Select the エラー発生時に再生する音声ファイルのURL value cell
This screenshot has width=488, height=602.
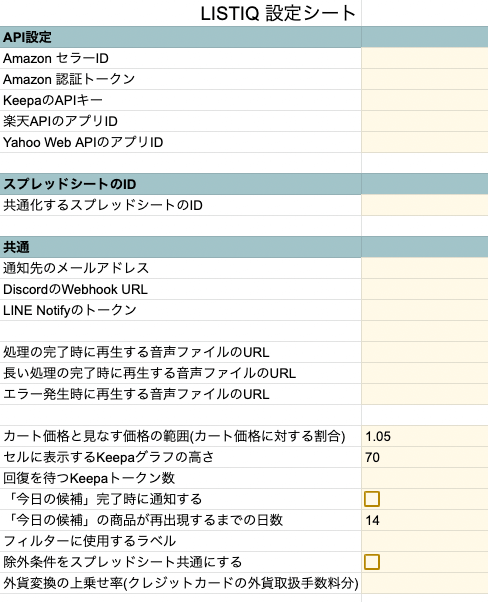[x=425, y=394]
